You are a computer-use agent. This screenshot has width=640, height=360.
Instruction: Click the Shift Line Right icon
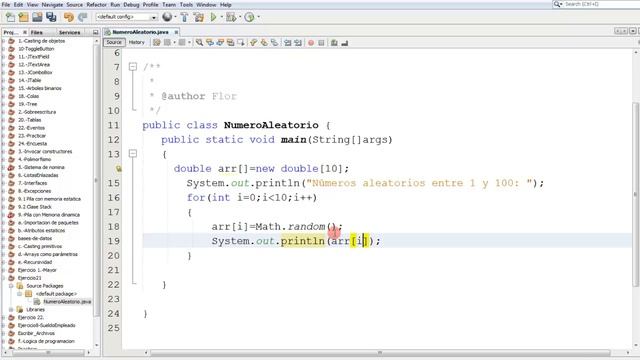point(298,42)
